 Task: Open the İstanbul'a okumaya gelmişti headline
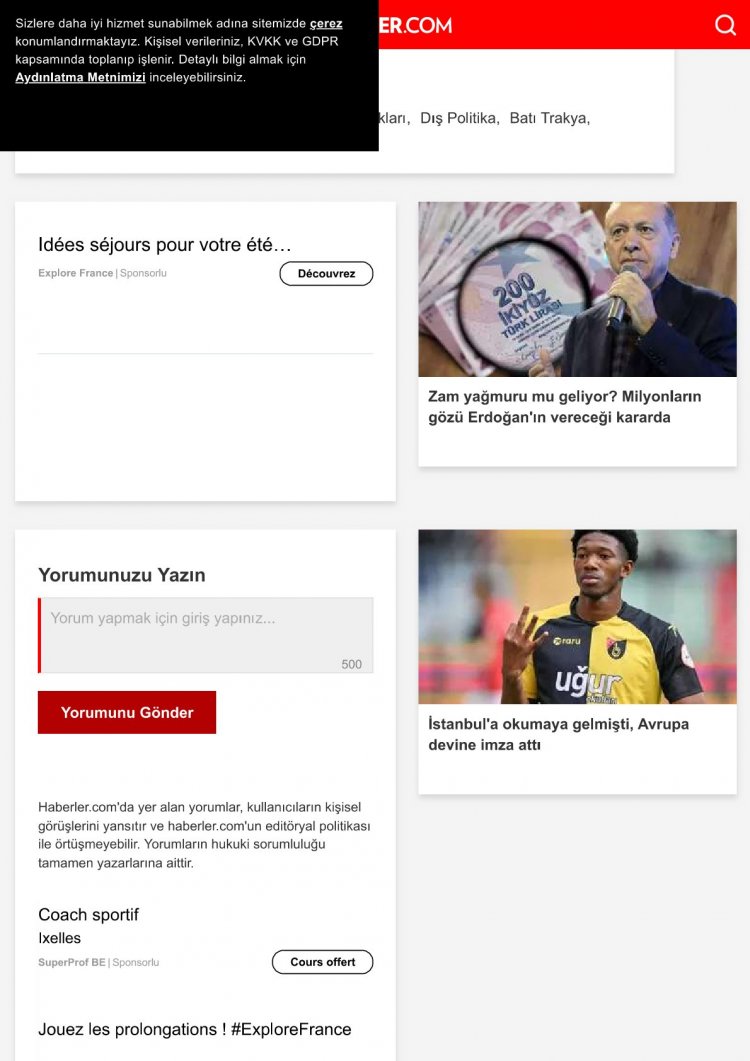point(558,734)
